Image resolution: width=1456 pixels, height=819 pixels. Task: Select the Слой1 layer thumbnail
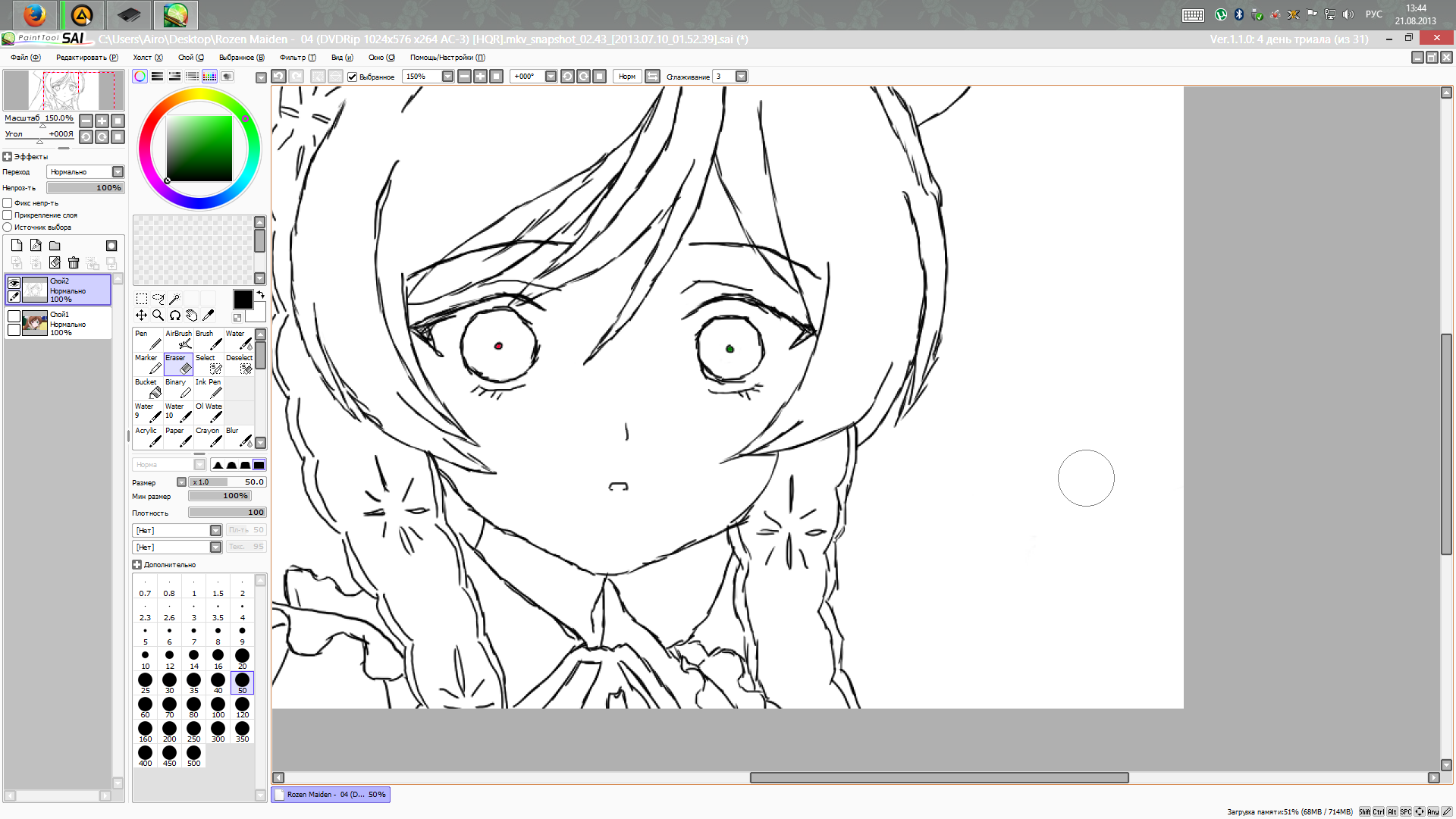click(x=35, y=324)
